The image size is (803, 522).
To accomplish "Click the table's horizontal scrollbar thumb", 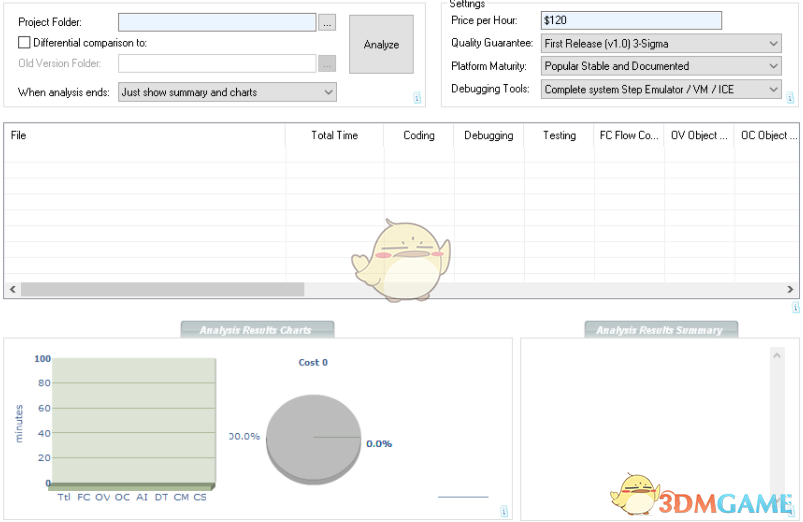I will click(x=162, y=289).
